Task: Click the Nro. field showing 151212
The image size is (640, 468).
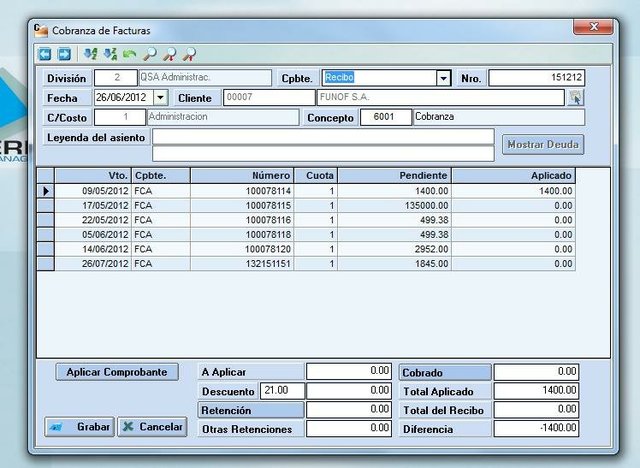Action: click(x=537, y=78)
